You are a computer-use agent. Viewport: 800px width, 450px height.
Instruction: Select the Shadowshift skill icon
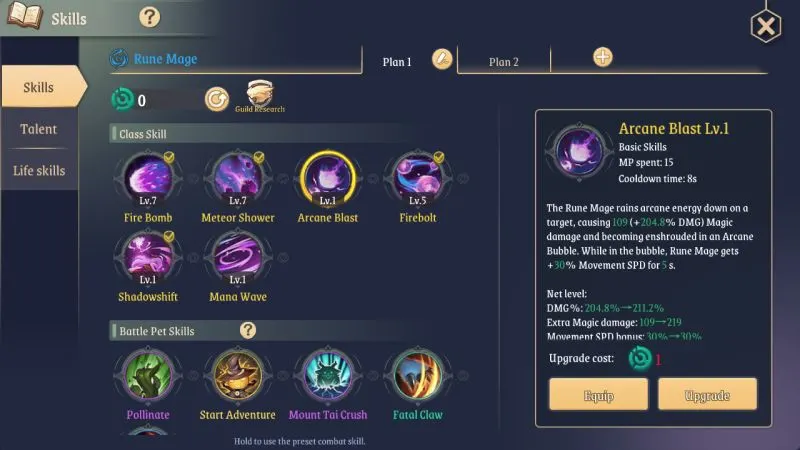[148, 257]
